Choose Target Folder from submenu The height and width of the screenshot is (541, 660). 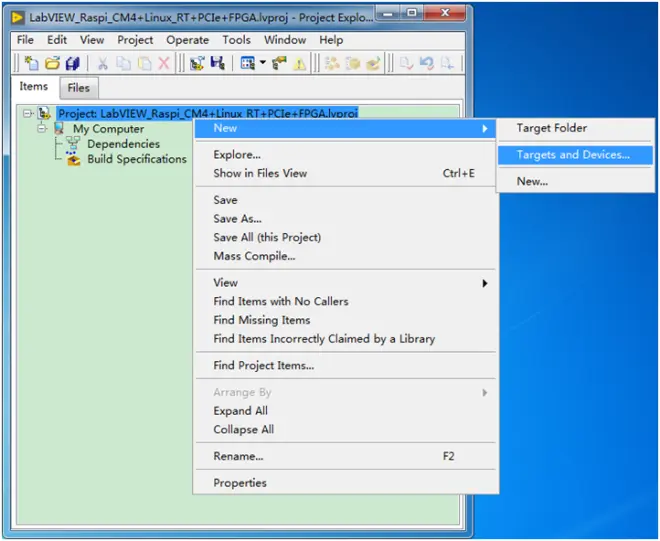[x=575, y=128]
